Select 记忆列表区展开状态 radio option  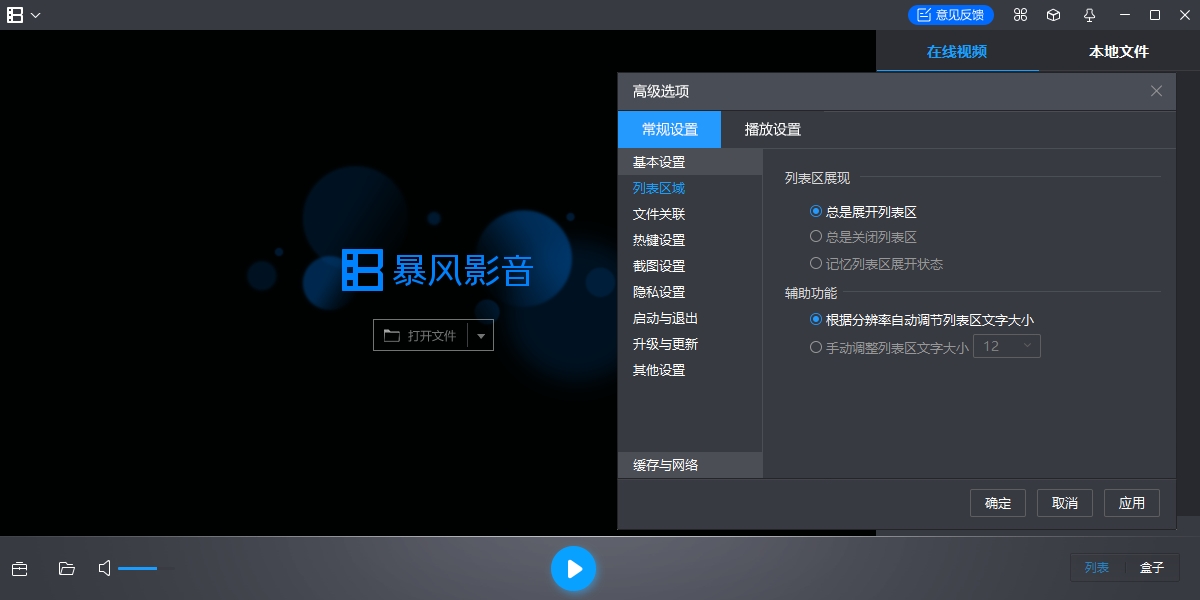point(816,264)
